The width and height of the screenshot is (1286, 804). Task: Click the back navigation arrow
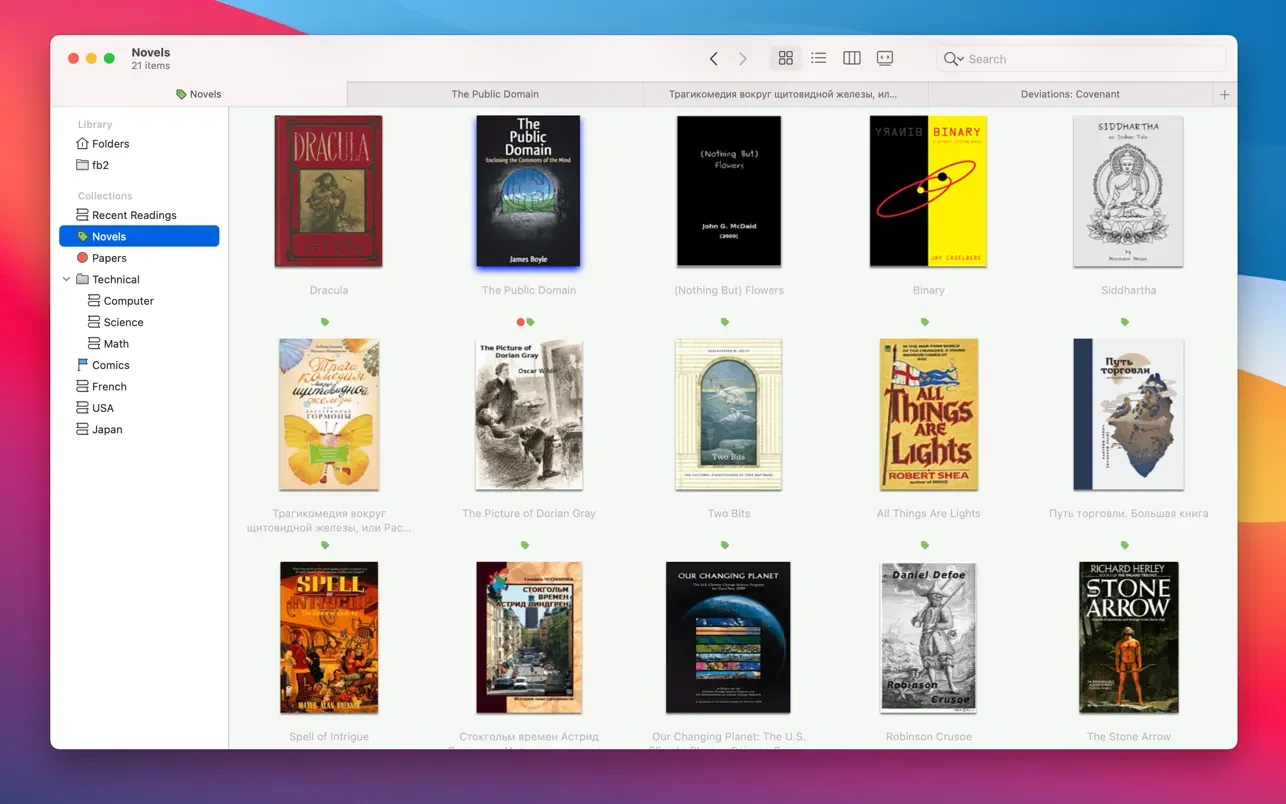pos(713,58)
